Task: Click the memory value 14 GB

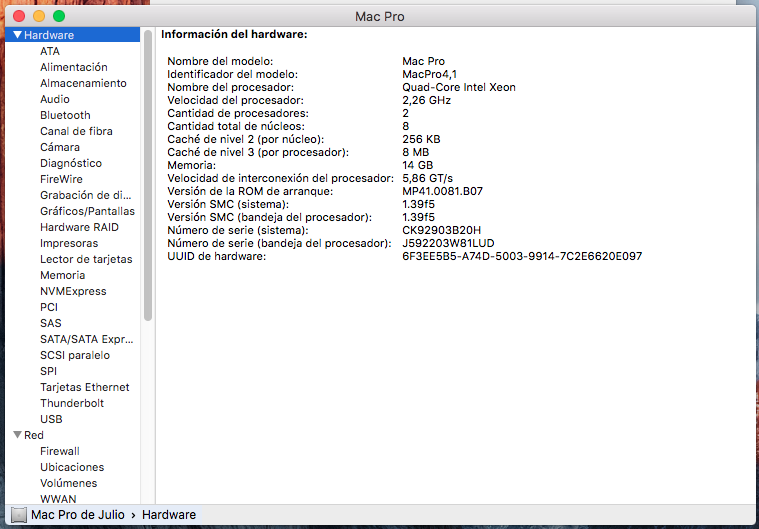Action: [x=418, y=165]
